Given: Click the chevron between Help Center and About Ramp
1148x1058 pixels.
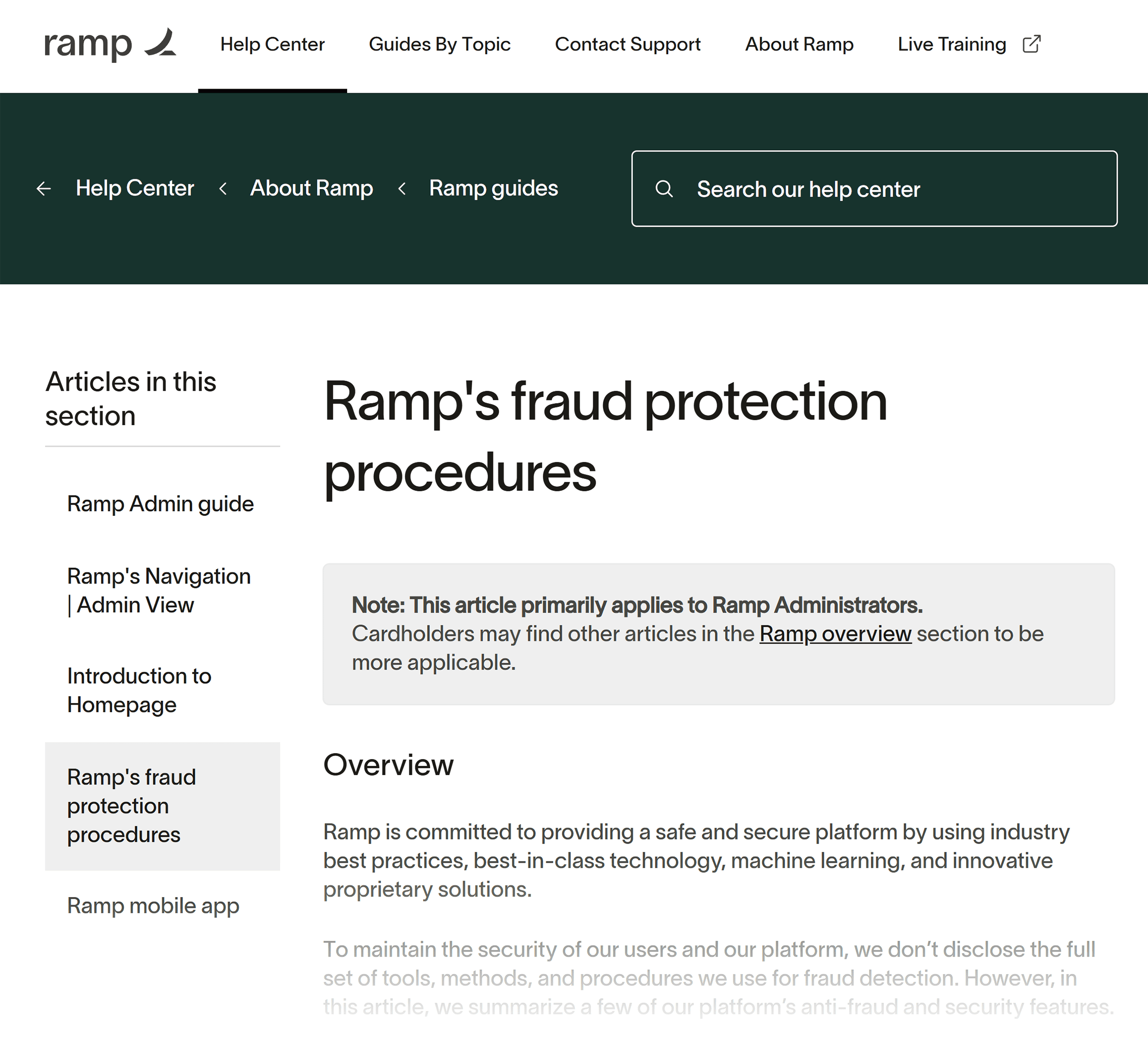Looking at the screenshot, I should pos(223,188).
